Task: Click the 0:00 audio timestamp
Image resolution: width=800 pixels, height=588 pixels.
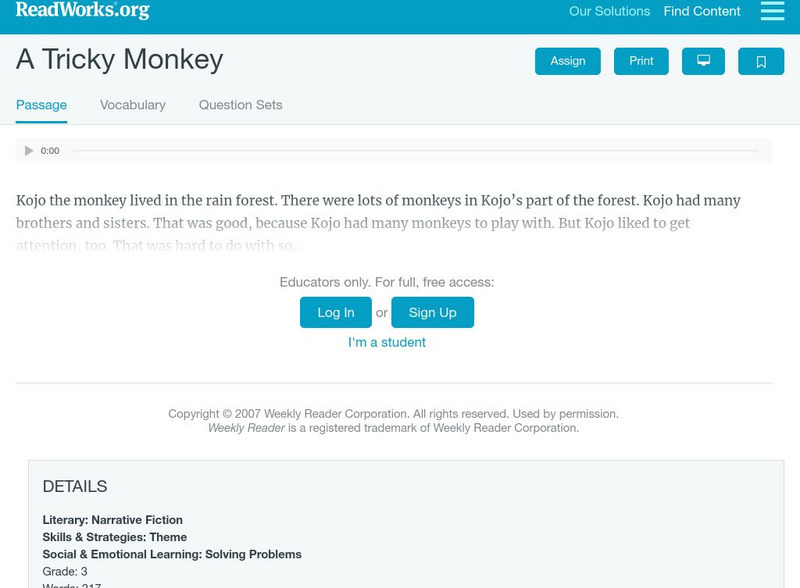Action: tap(47, 151)
